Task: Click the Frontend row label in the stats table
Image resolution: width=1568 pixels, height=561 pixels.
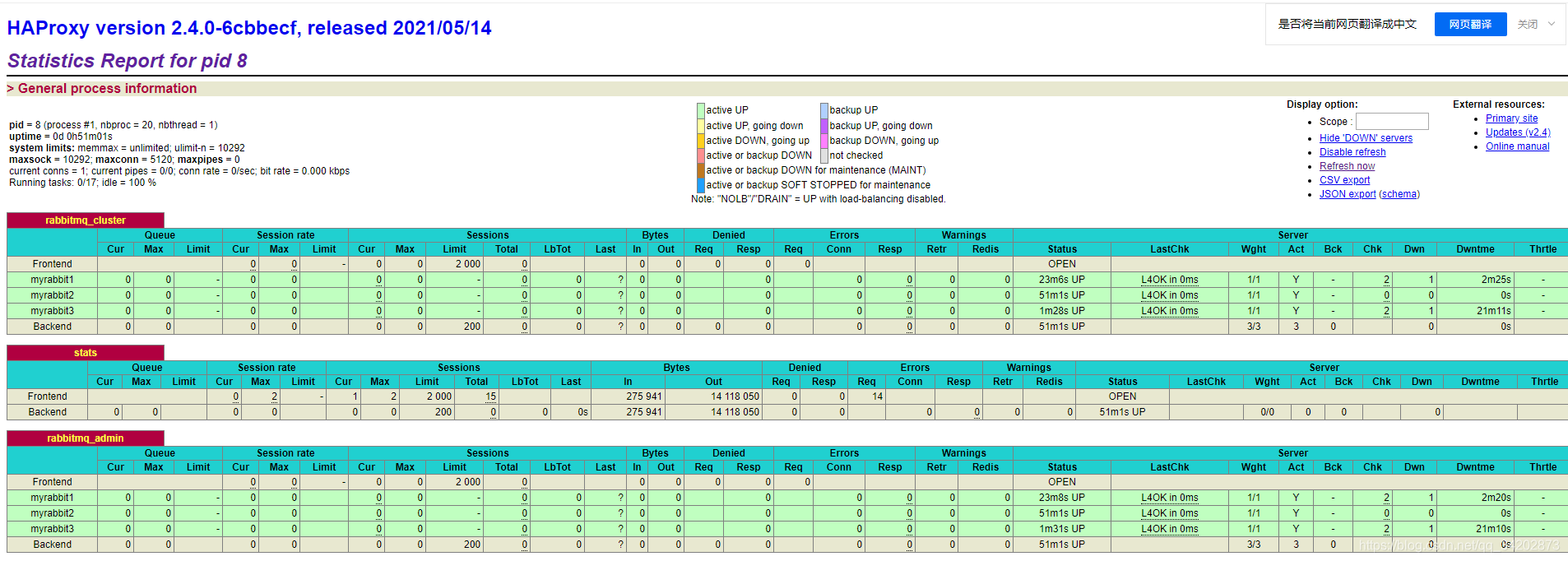Action: point(48,396)
